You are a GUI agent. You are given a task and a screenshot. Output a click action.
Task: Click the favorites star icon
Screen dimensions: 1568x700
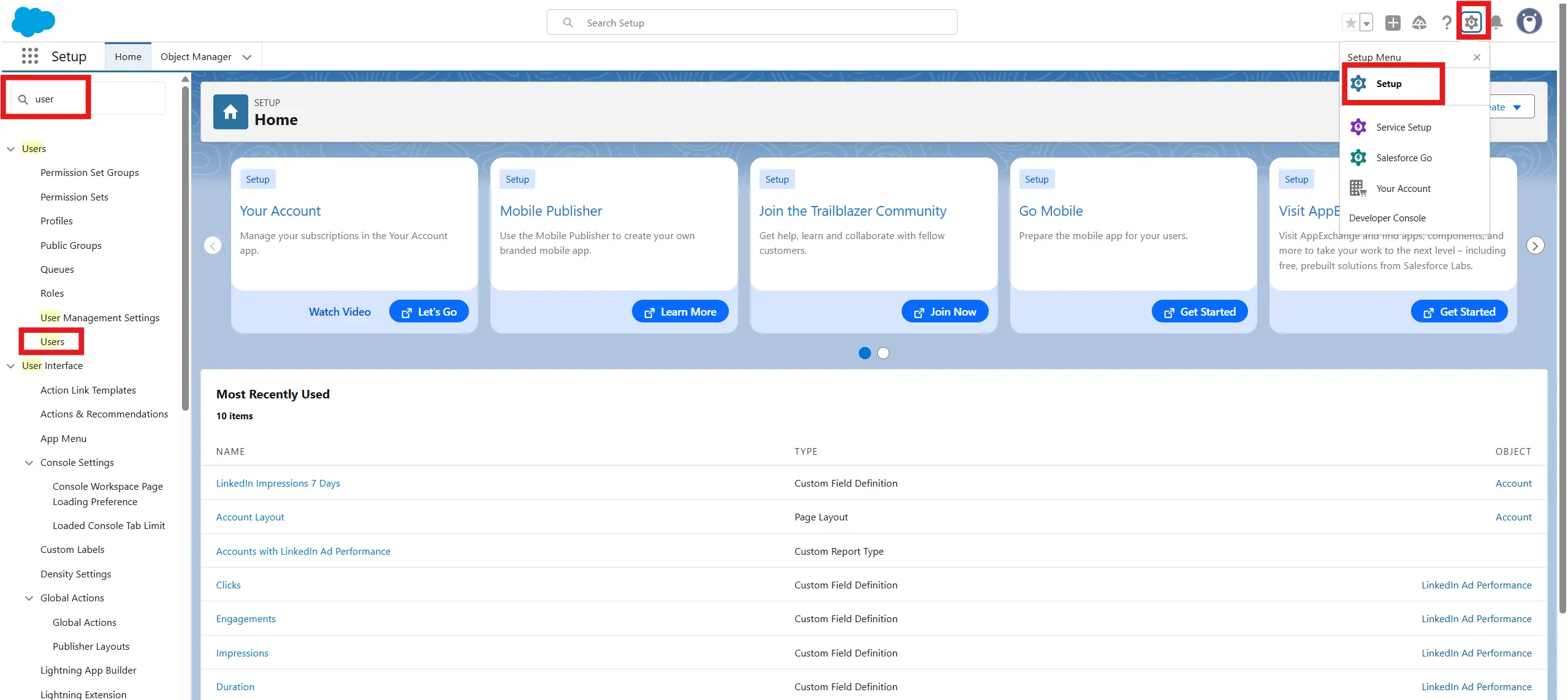coord(1350,23)
